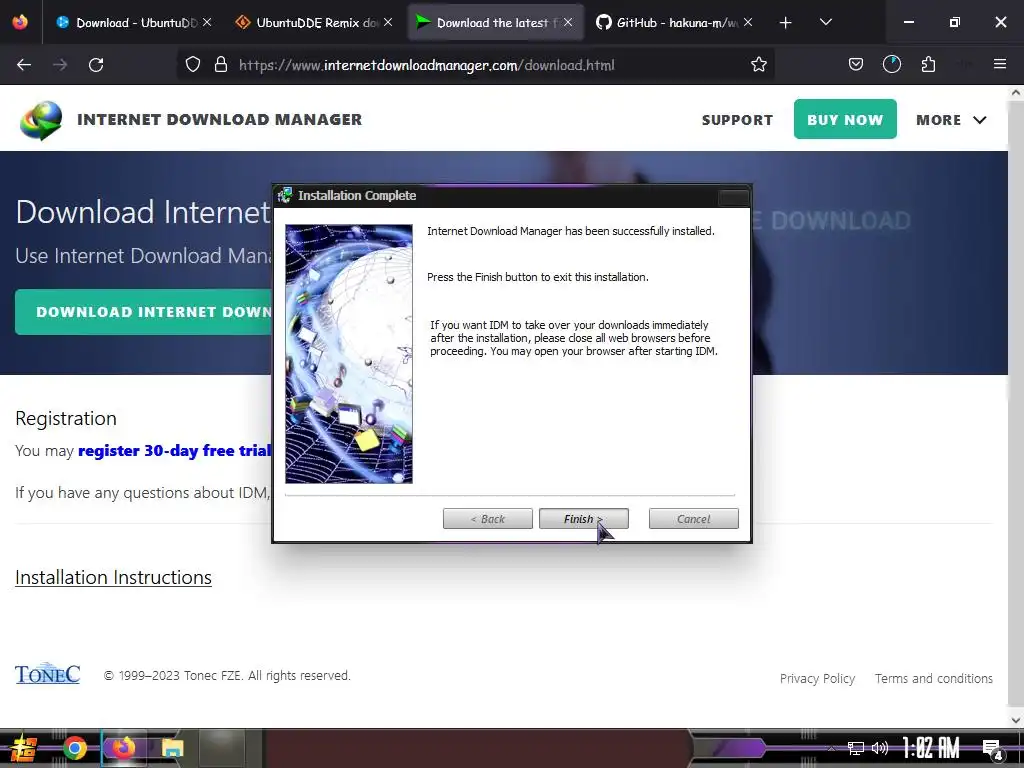This screenshot has height=768, width=1024.
Task: Open the volume speaker icon in the tray
Action: (x=880, y=748)
